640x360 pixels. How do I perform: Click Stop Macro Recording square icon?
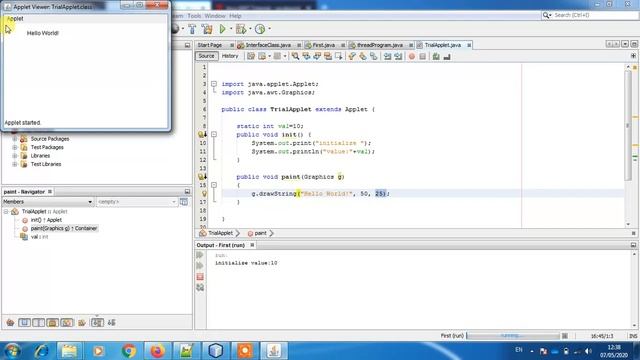[x=422, y=56]
